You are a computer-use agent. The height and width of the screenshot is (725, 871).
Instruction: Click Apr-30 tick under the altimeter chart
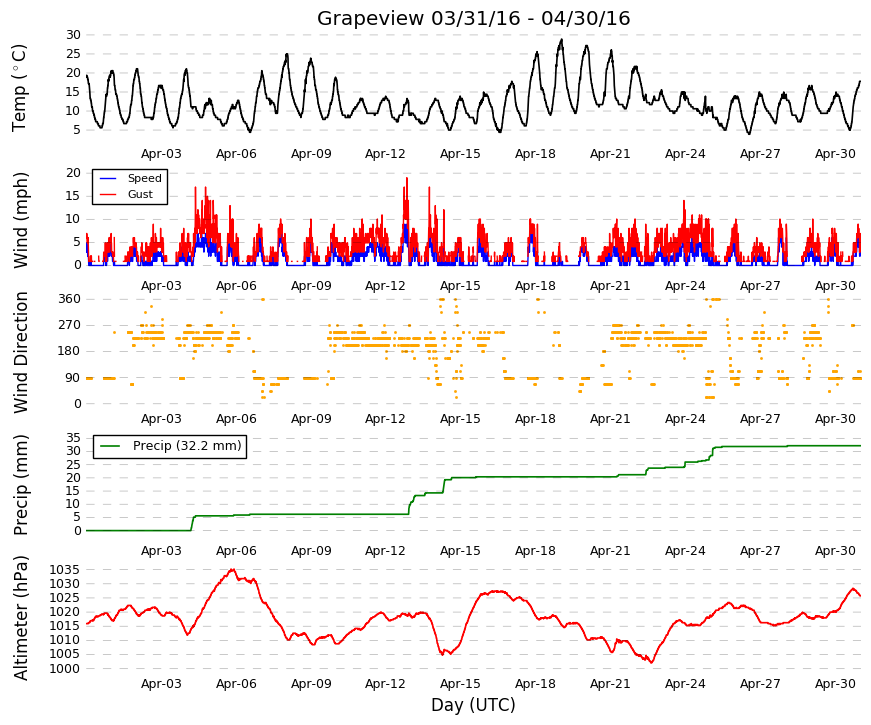pyautogui.click(x=835, y=684)
